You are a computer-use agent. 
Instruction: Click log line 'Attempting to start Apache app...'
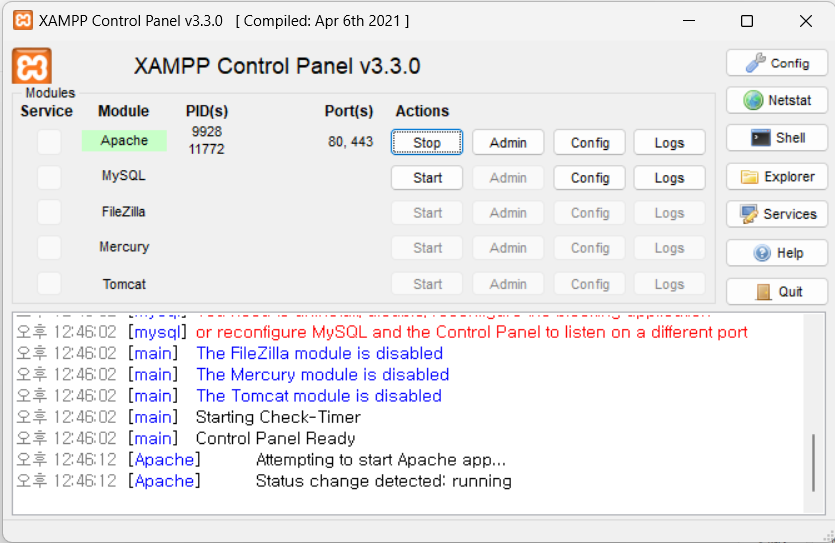381,459
